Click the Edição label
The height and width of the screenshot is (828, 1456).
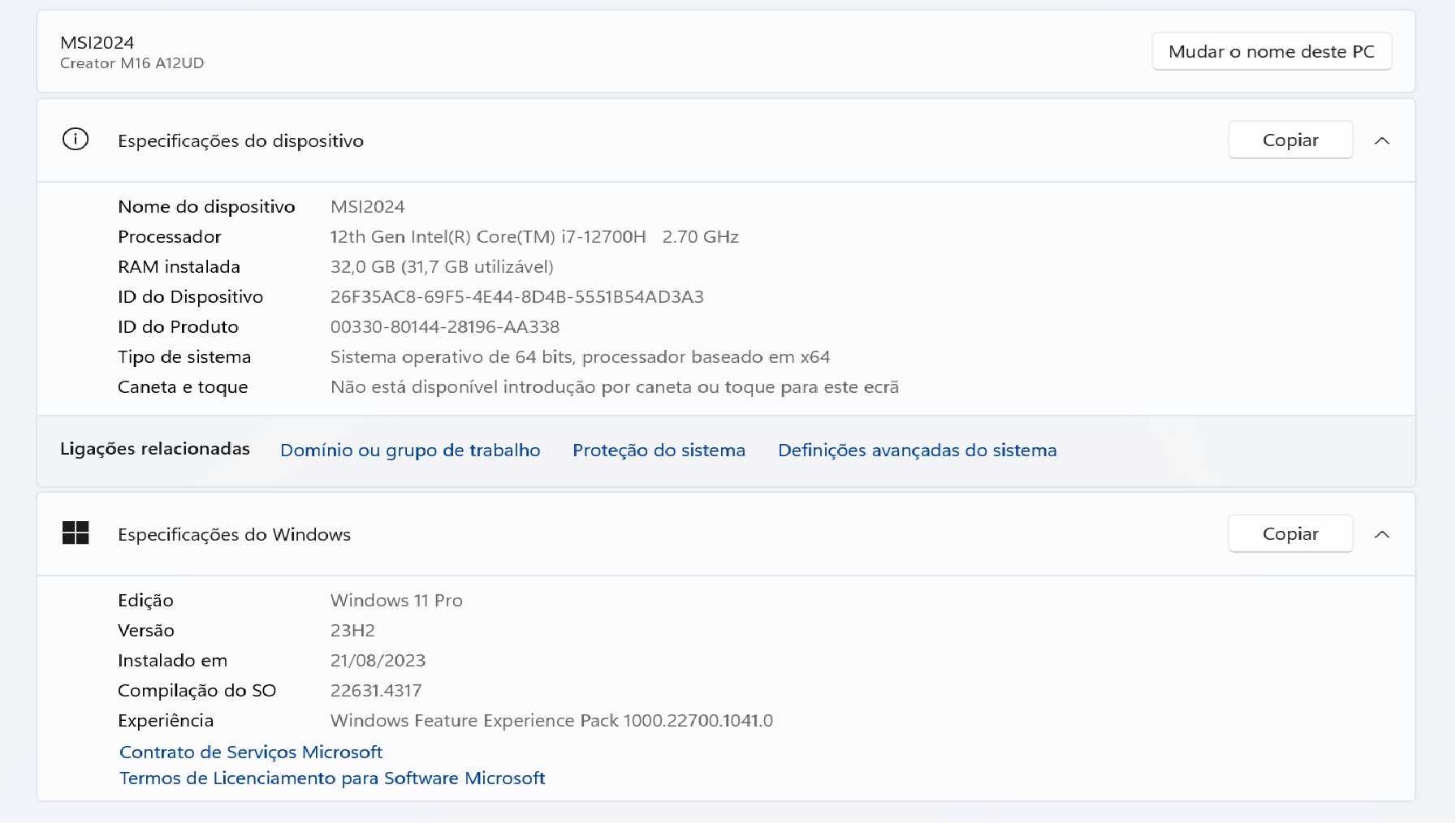coord(145,601)
